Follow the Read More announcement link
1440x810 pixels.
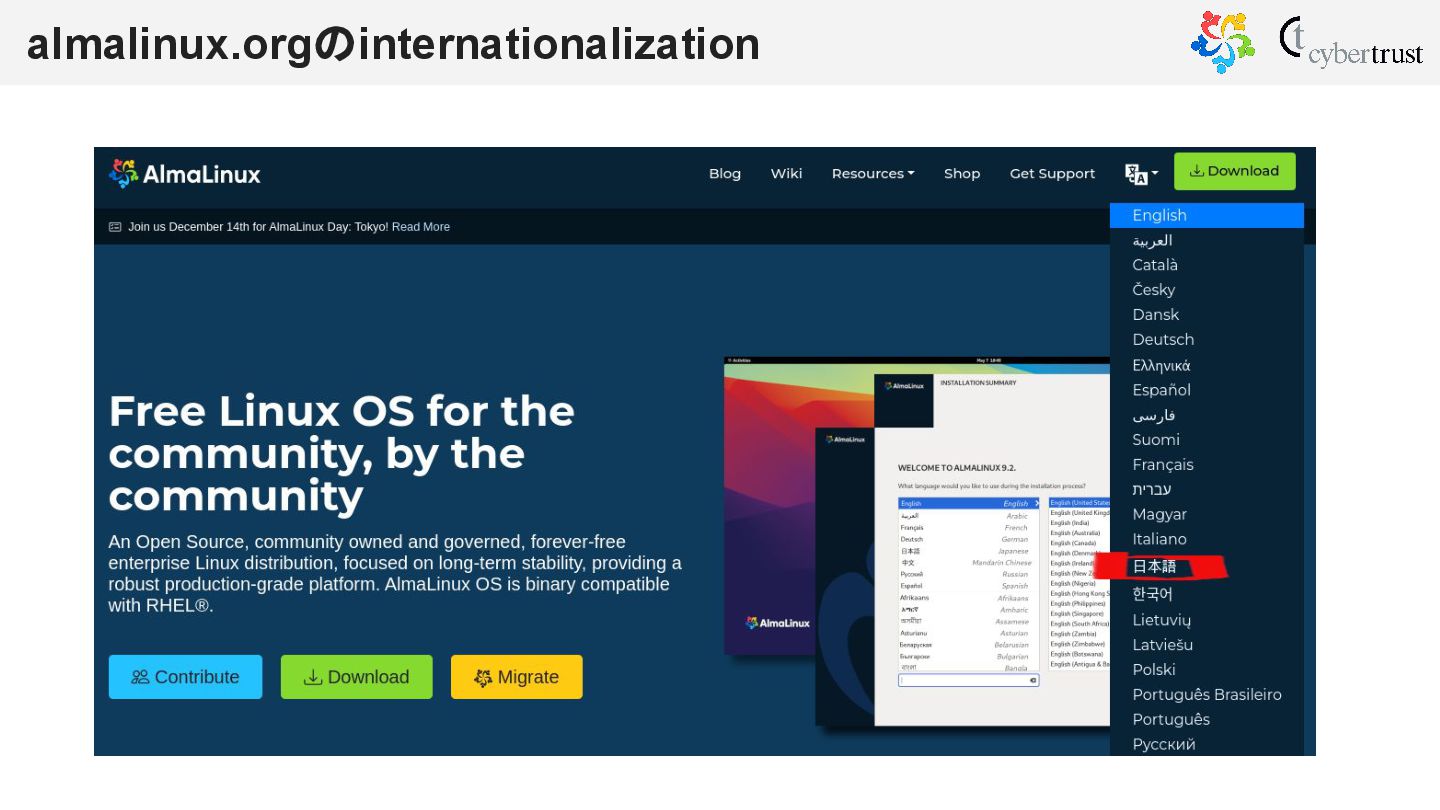tap(421, 227)
